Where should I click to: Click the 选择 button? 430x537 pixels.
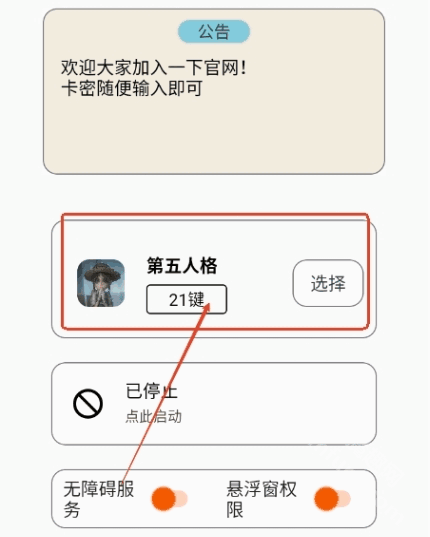coord(328,283)
